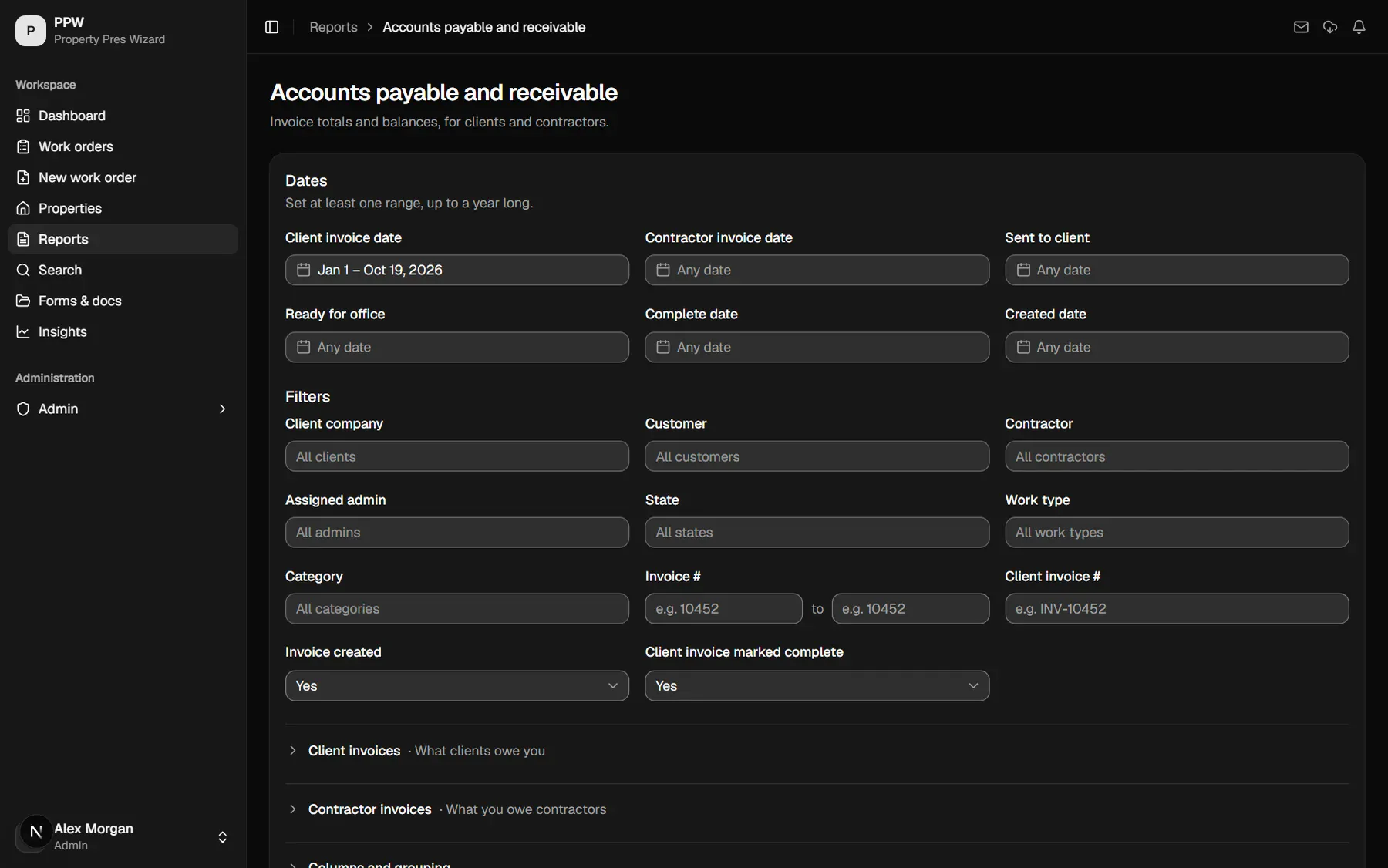
Task: Select Reports in sidebar
Action: pyautogui.click(x=123, y=239)
